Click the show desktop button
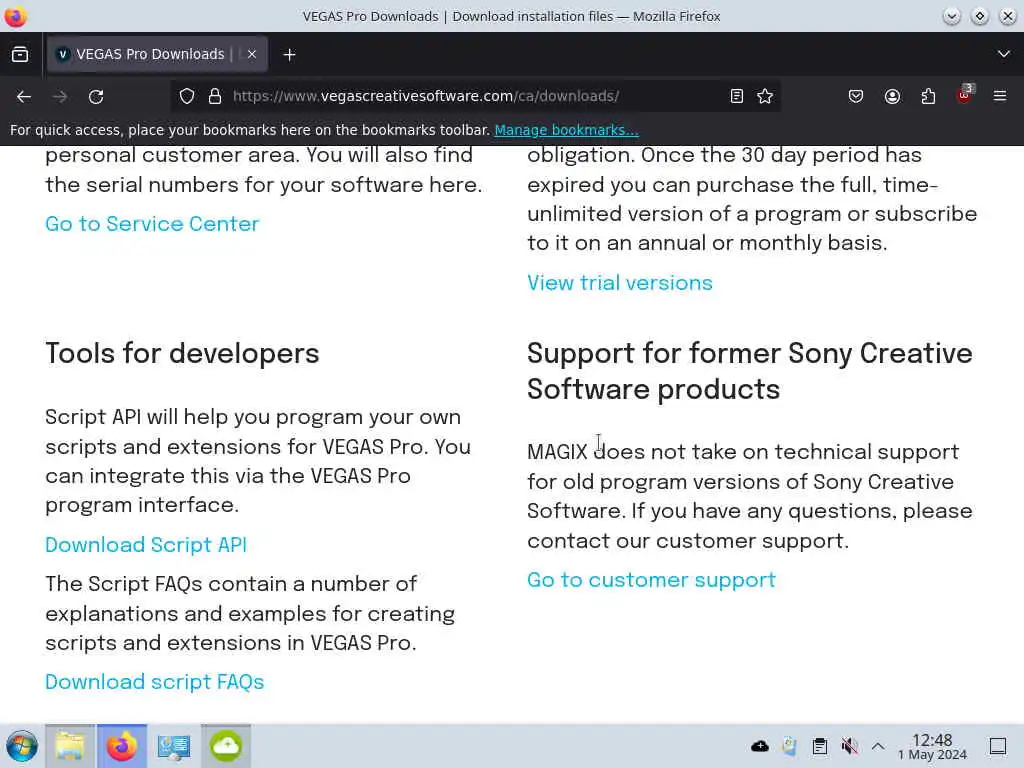 pos(998,746)
